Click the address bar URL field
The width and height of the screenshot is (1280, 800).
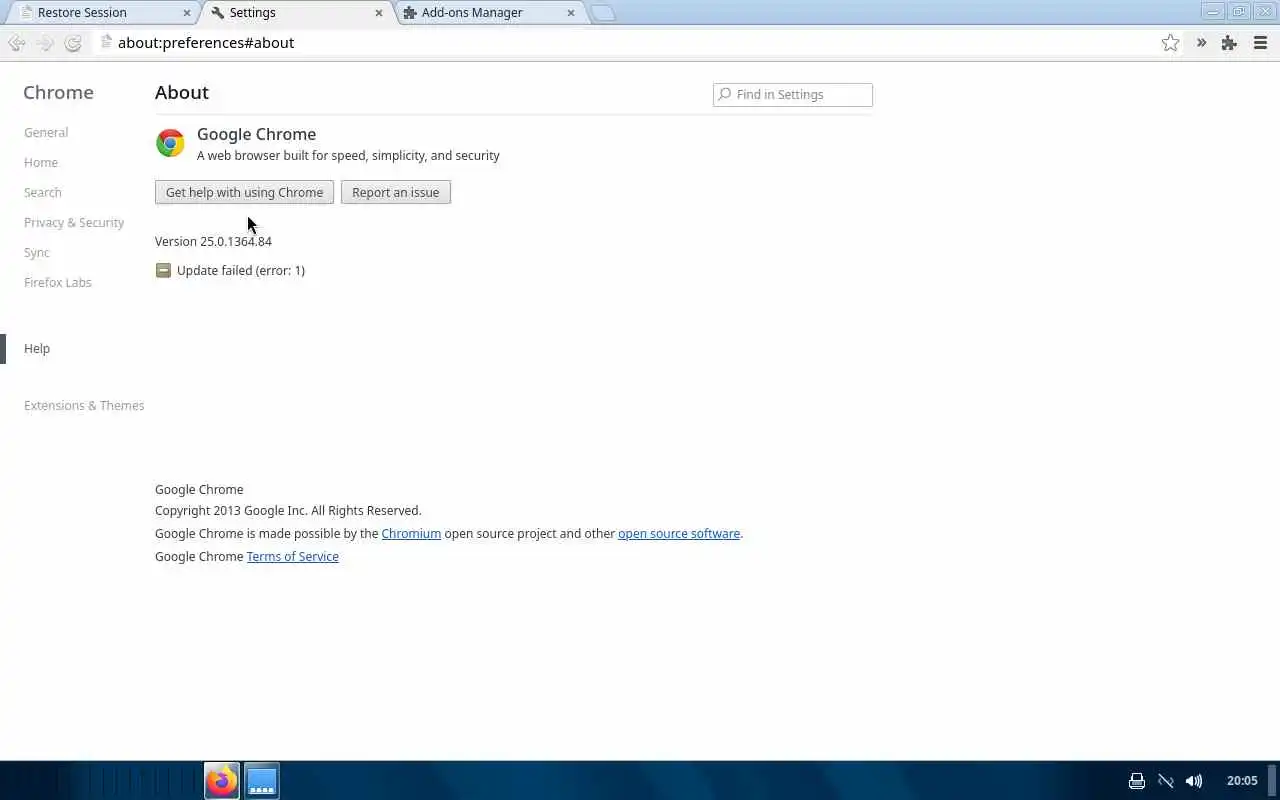pos(630,43)
